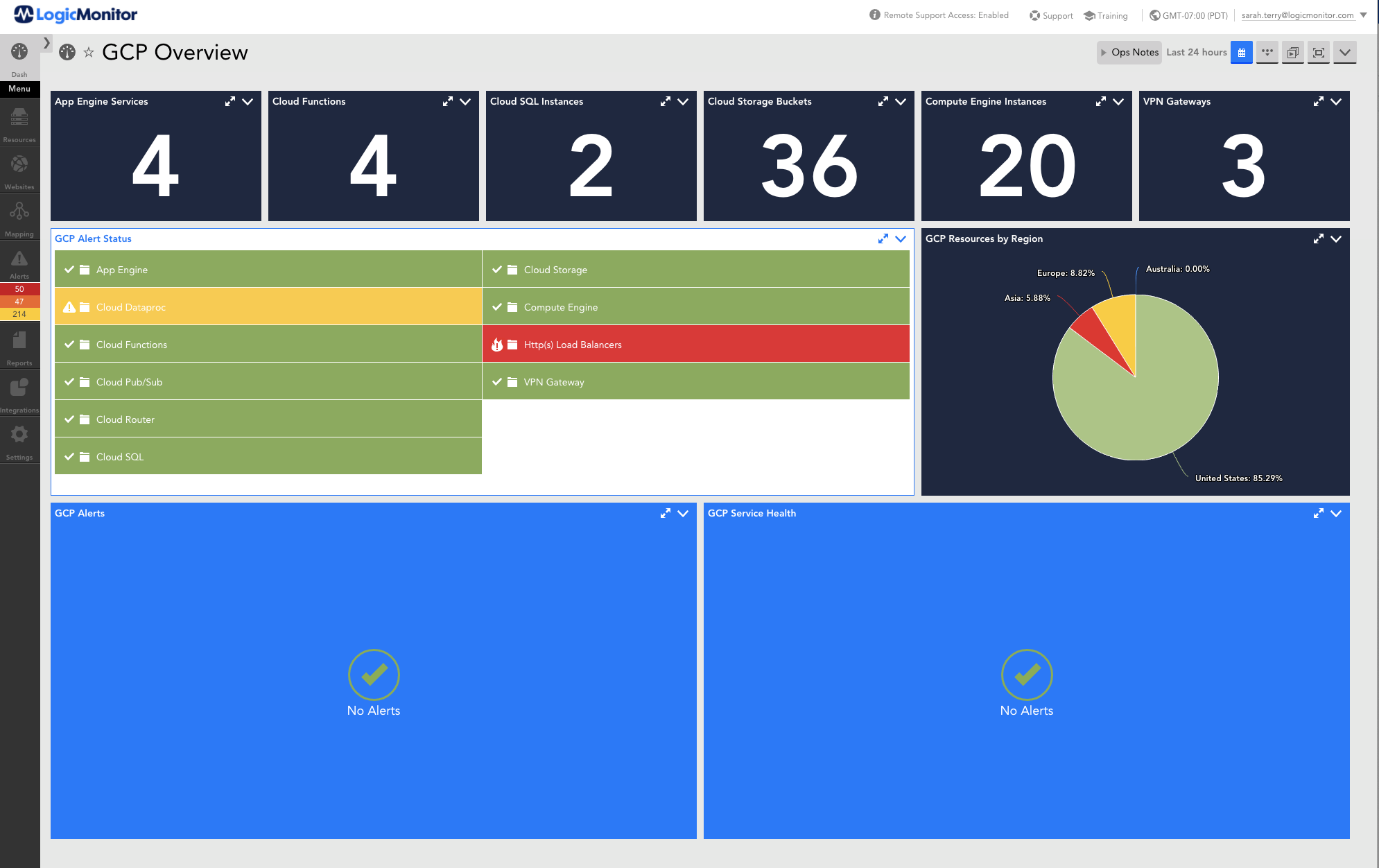
Task: Click the warning alerts count 214
Action: [x=19, y=314]
